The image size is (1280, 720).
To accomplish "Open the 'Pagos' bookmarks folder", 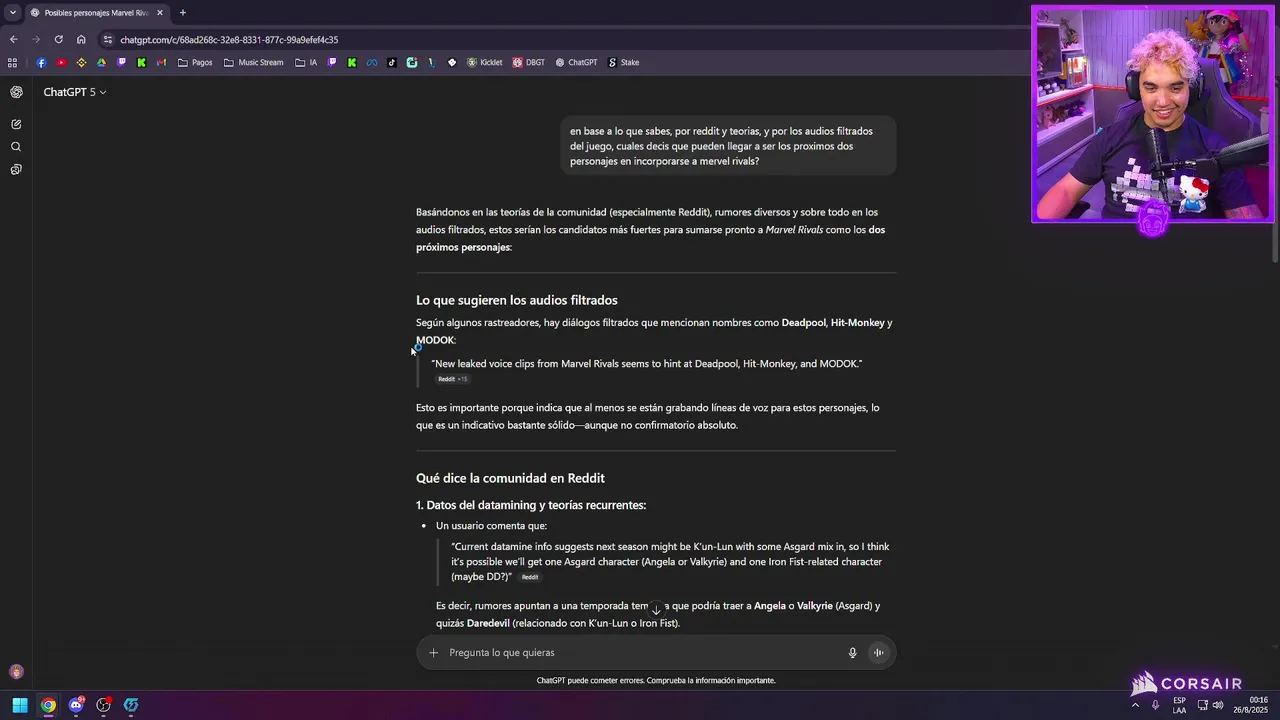I will (x=195, y=62).
